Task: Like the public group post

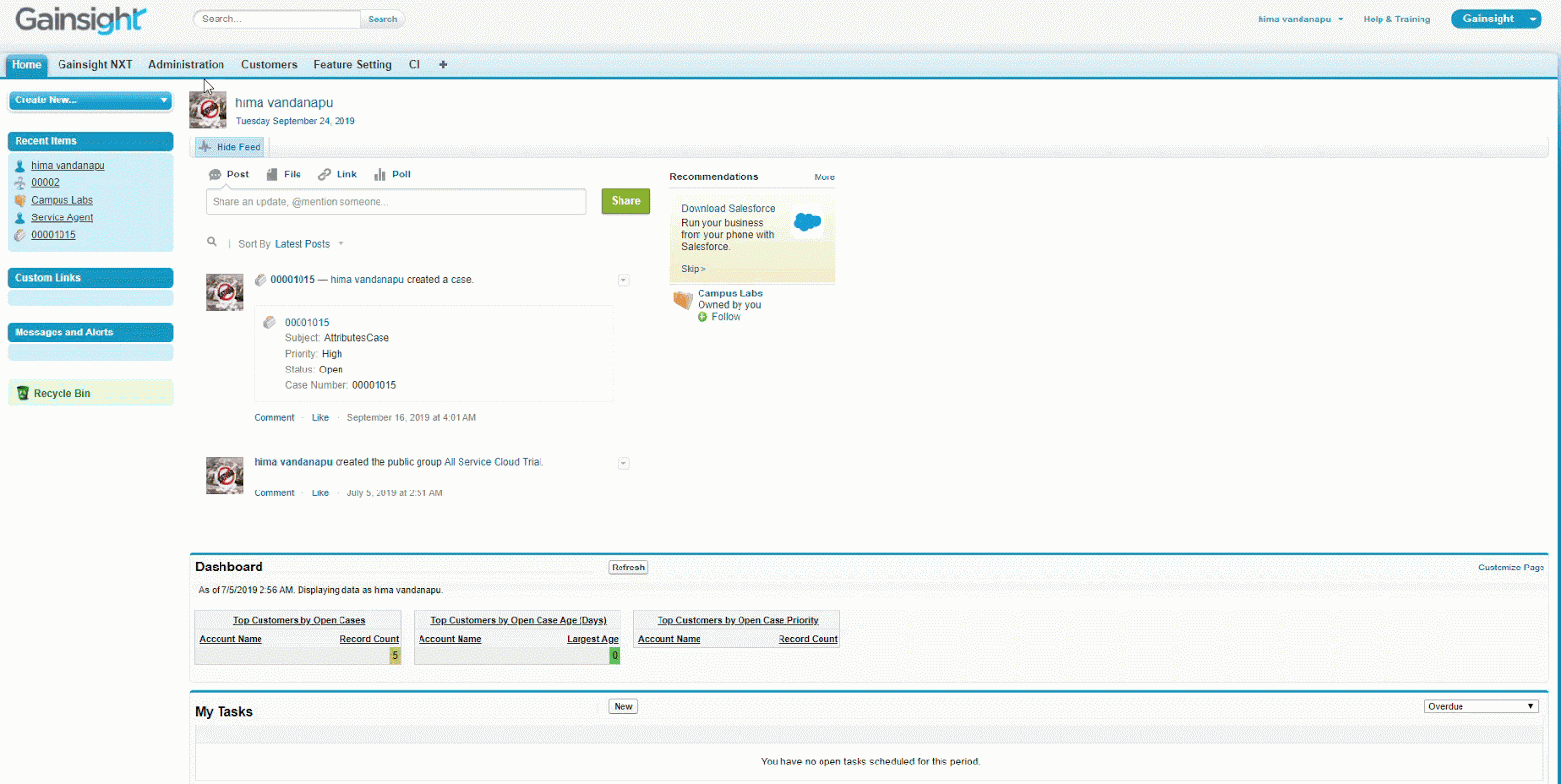Action: point(320,493)
